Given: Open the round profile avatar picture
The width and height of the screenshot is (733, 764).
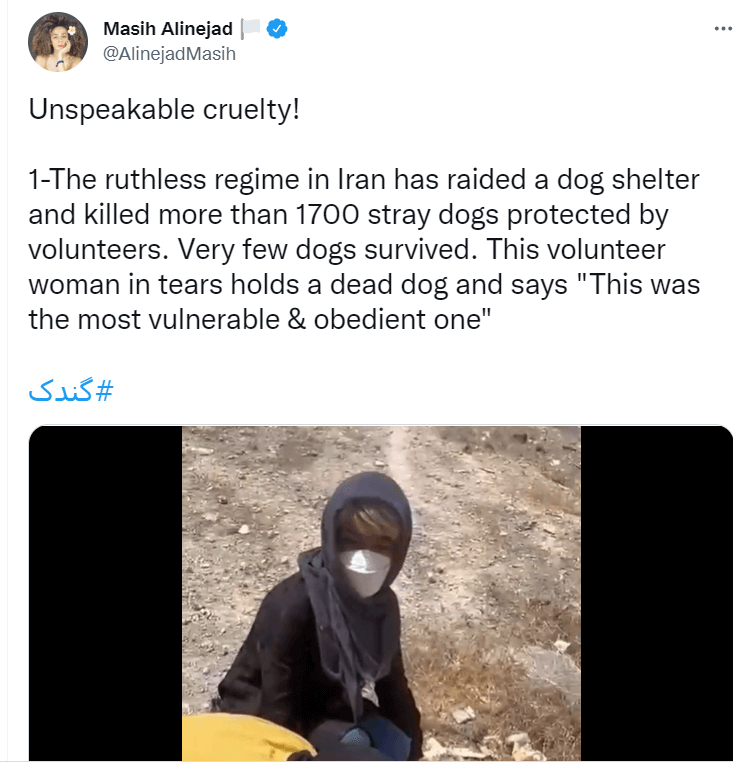Looking at the screenshot, I should (x=58, y=42).
